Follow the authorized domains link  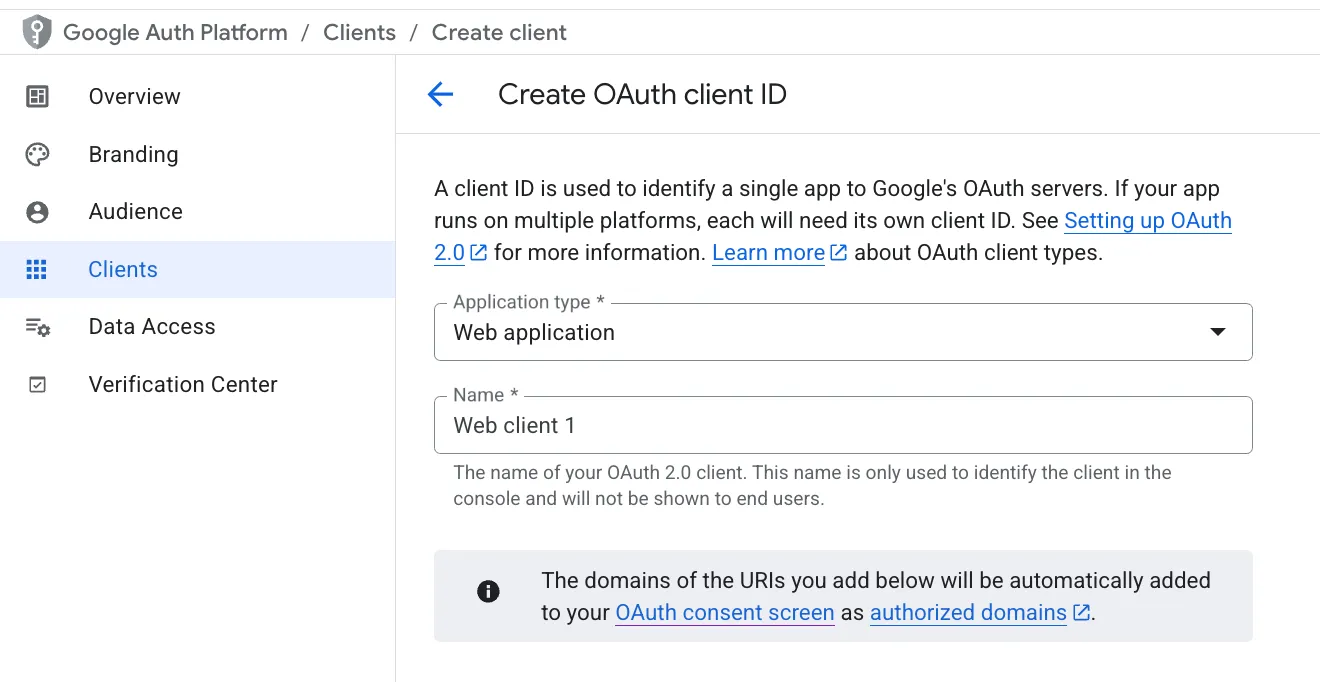tap(968, 613)
